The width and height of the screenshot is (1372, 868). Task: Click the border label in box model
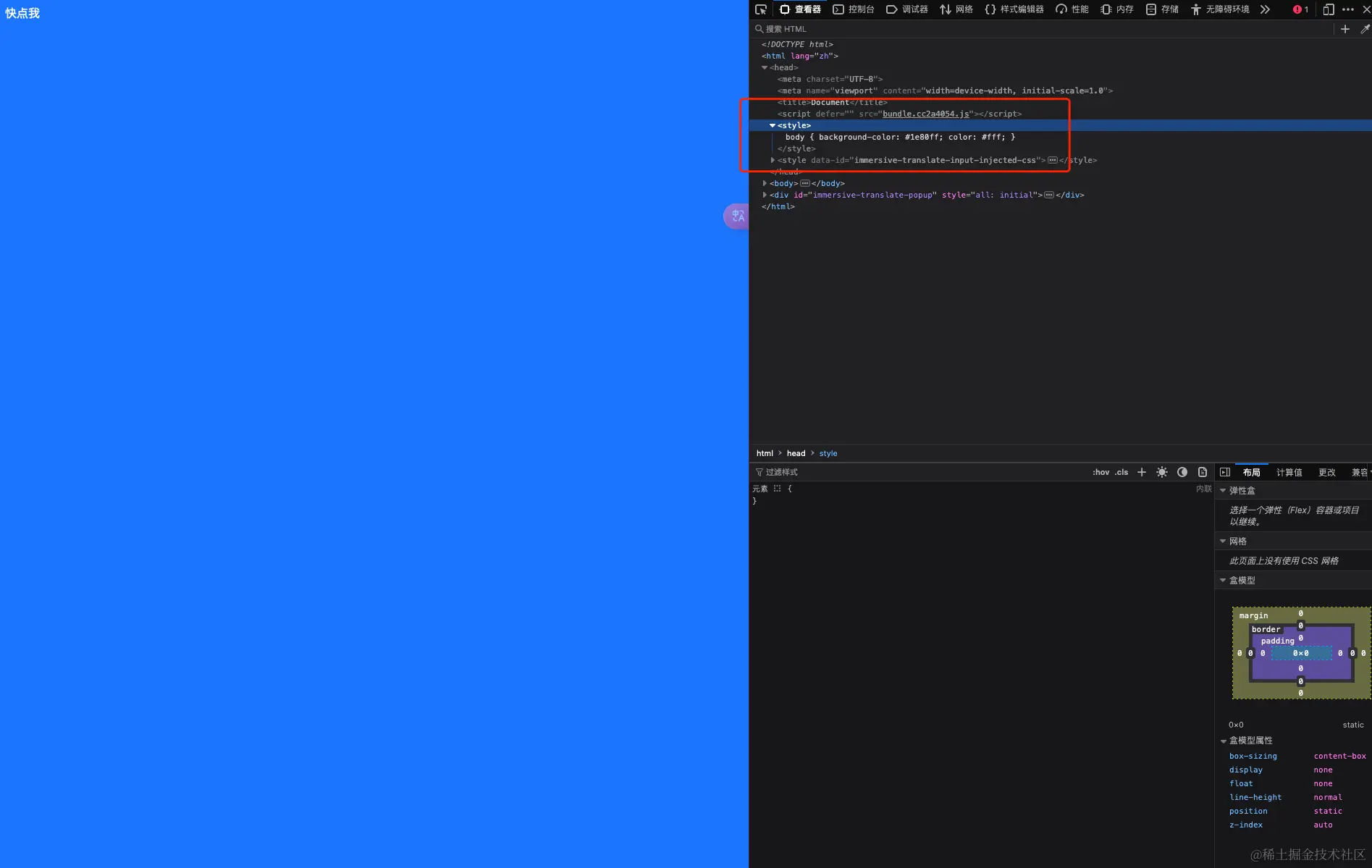1266,629
